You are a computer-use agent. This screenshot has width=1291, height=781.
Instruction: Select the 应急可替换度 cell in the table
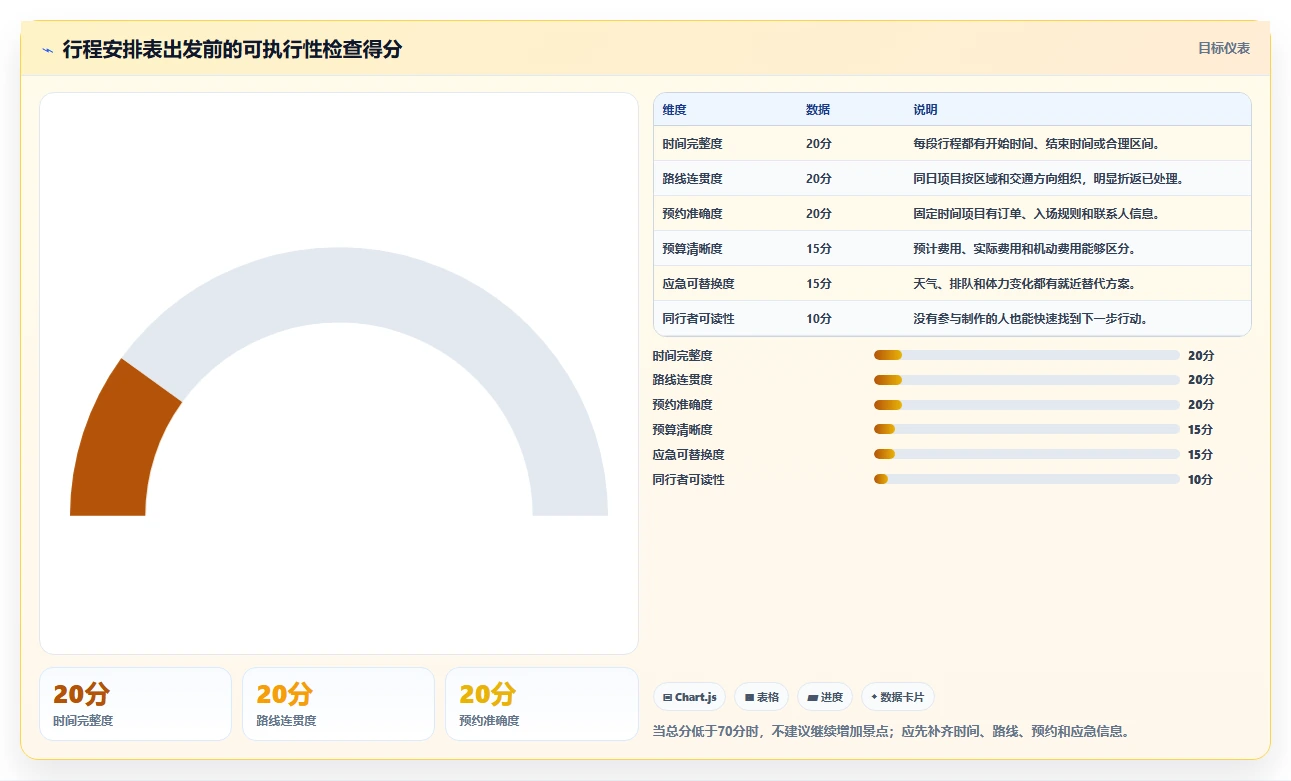click(698, 284)
